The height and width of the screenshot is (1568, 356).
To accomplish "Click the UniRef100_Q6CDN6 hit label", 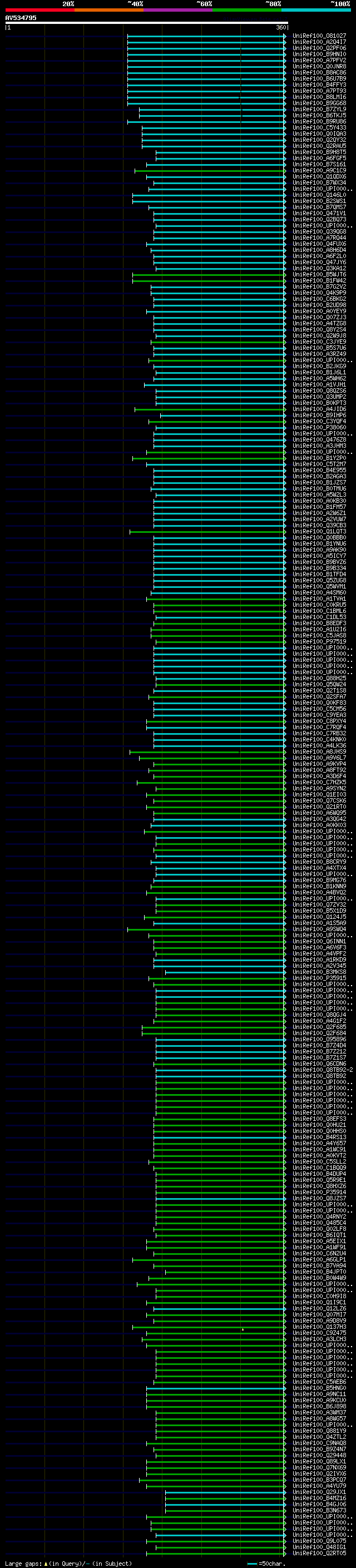I will [x=319, y=1064].
